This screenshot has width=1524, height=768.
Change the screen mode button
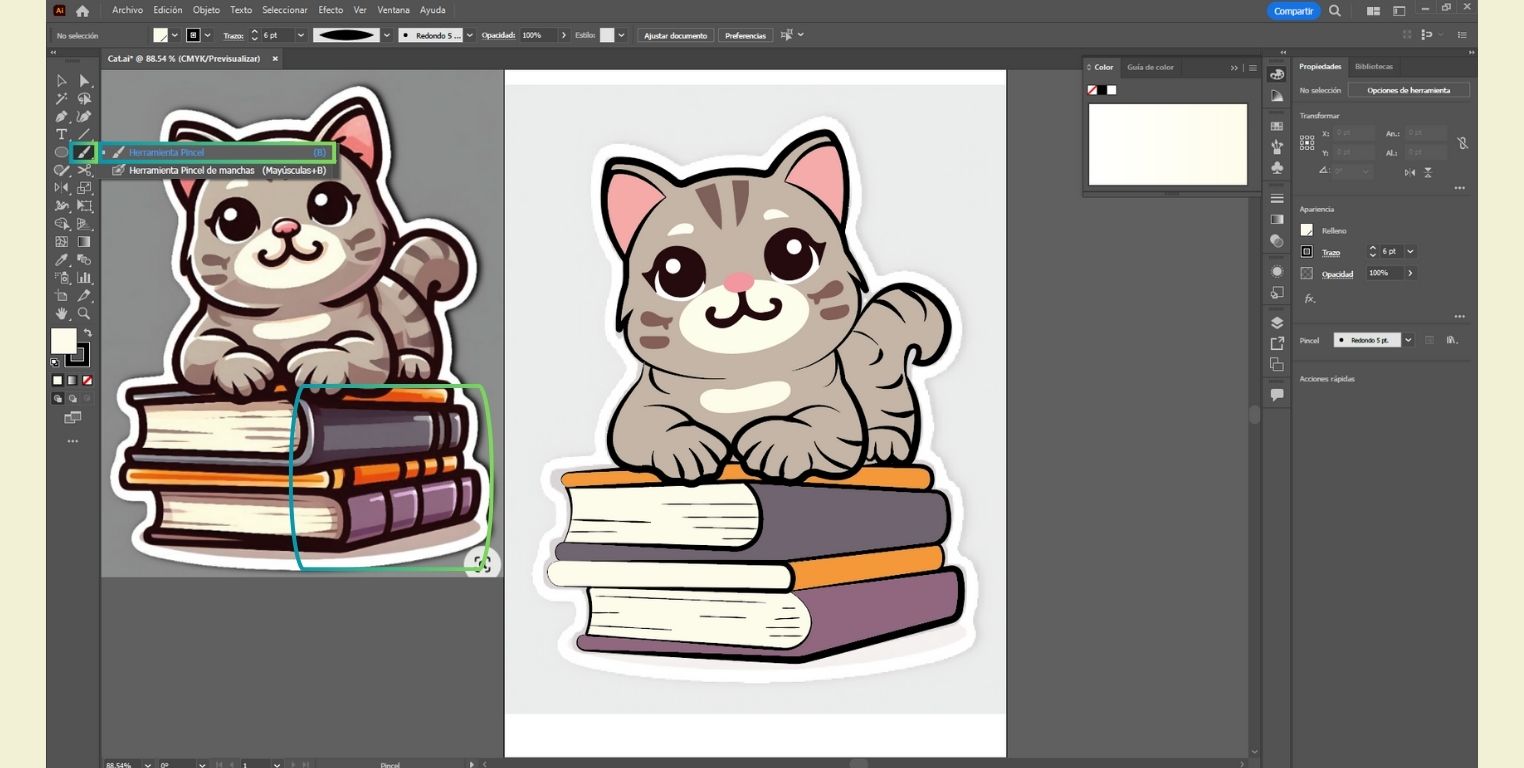(73, 417)
